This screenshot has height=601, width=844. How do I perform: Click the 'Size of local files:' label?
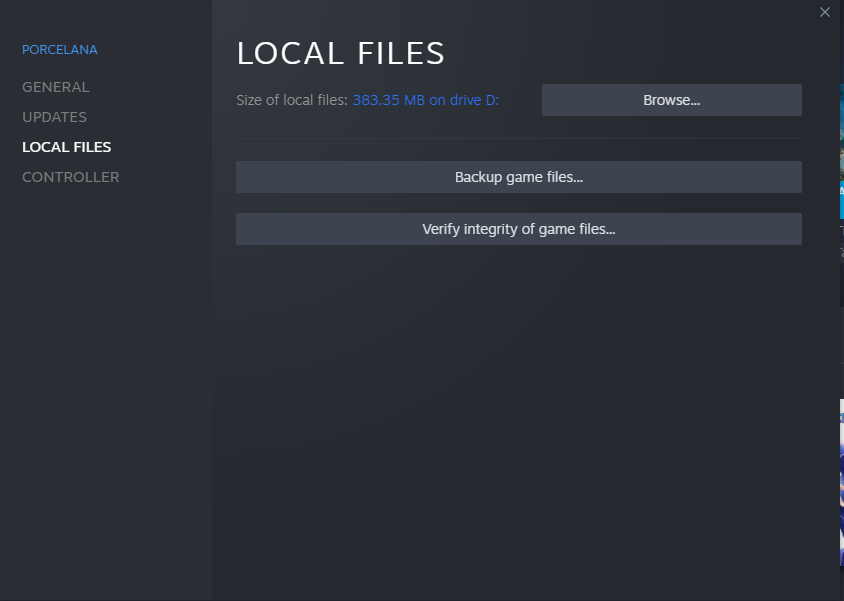[x=292, y=100]
